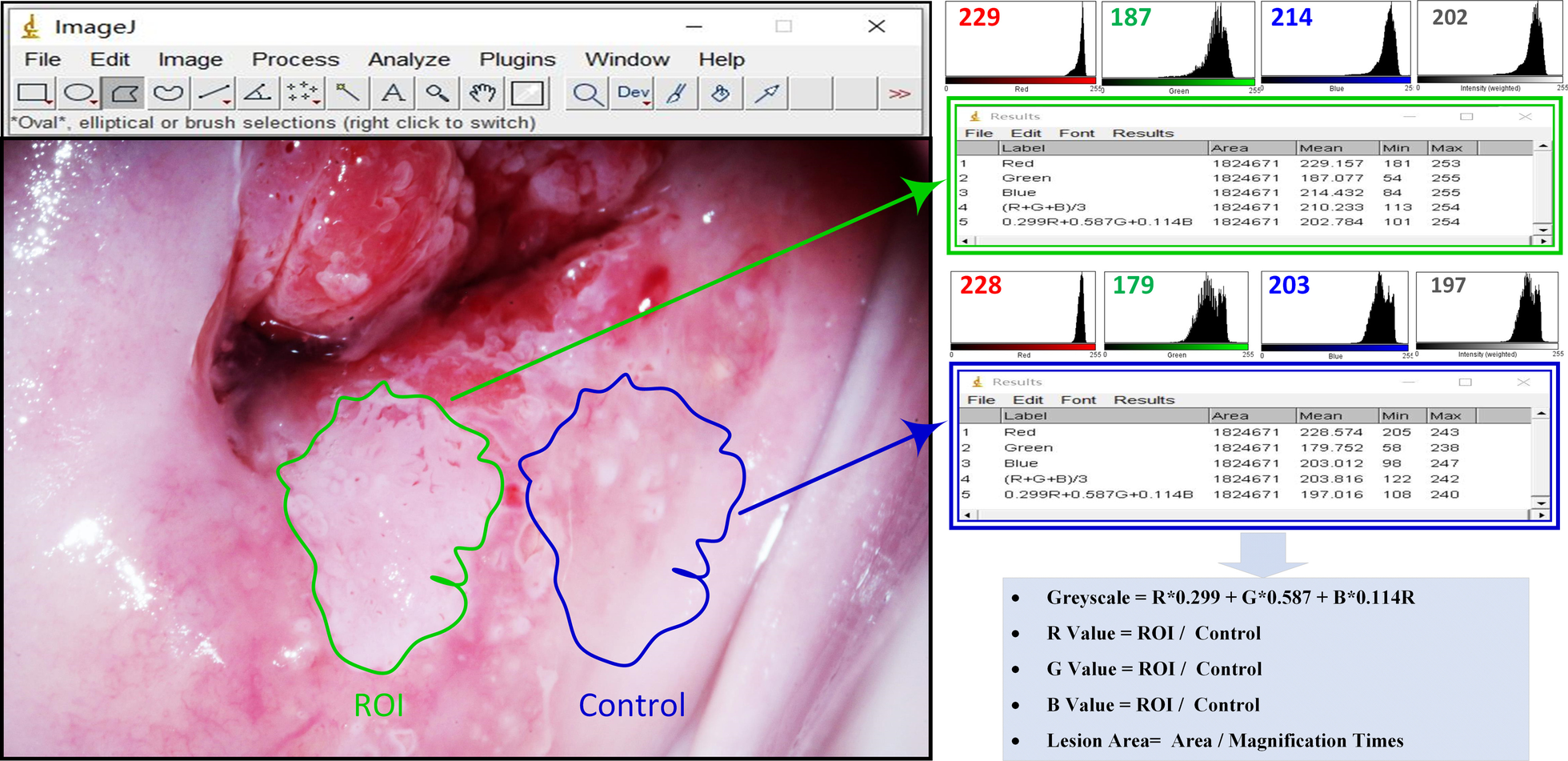This screenshot has height=761, width=1568.
Task: Select mean value 228.574 in lower Results
Action: coord(1331,432)
